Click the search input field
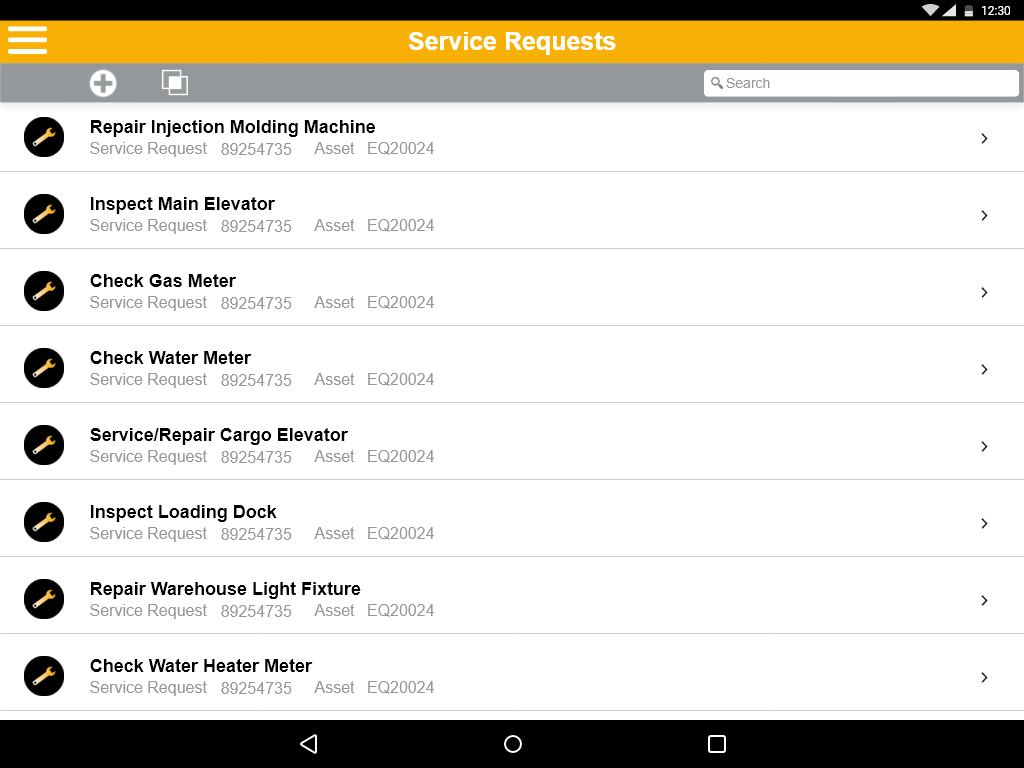The height and width of the screenshot is (768, 1024). click(861, 83)
